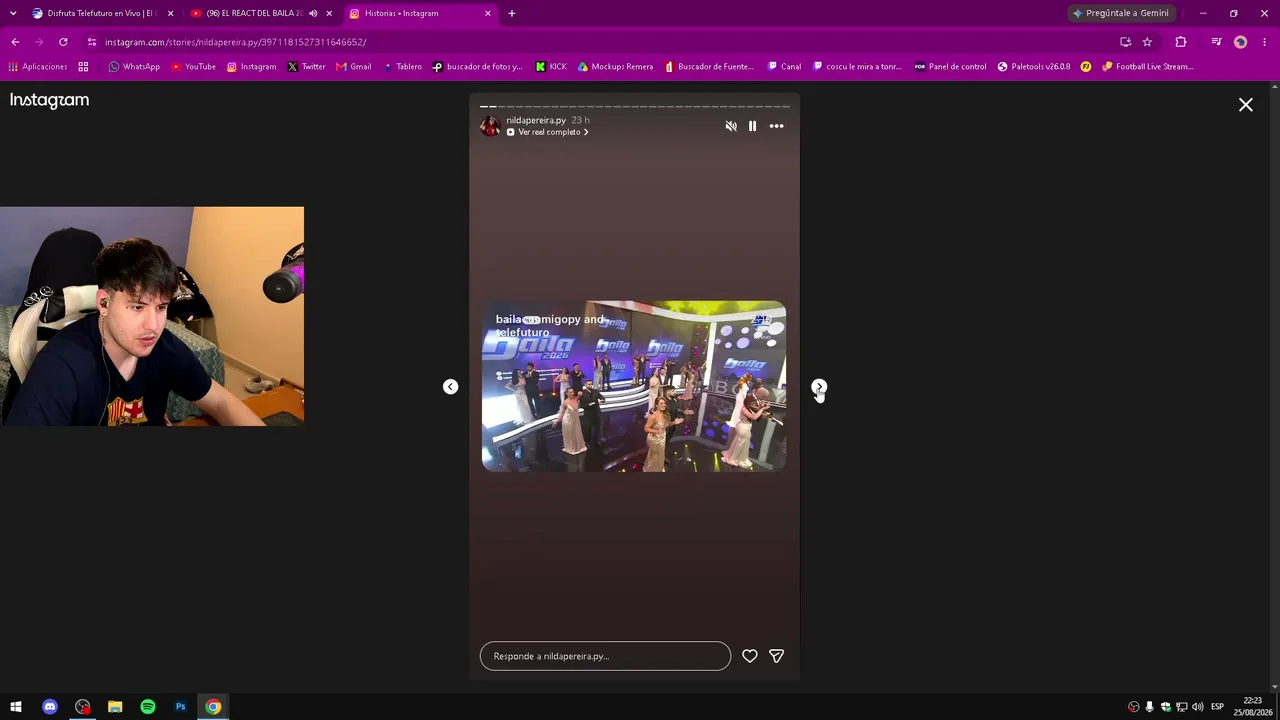The image size is (1280, 720).
Task: Go to the next story with right arrow
Action: pyautogui.click(x=819, y=387)
